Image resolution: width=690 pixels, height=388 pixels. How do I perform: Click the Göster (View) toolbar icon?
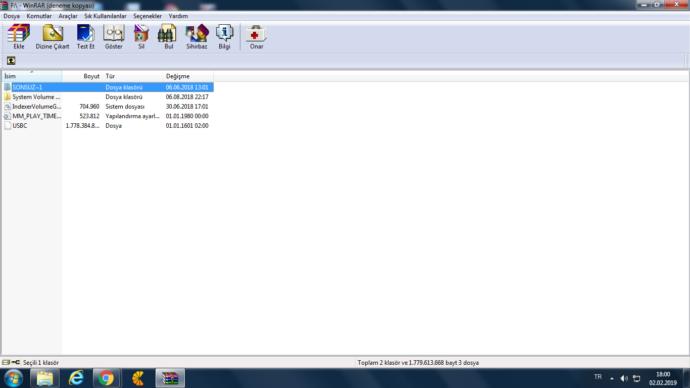tap(114, 33)
